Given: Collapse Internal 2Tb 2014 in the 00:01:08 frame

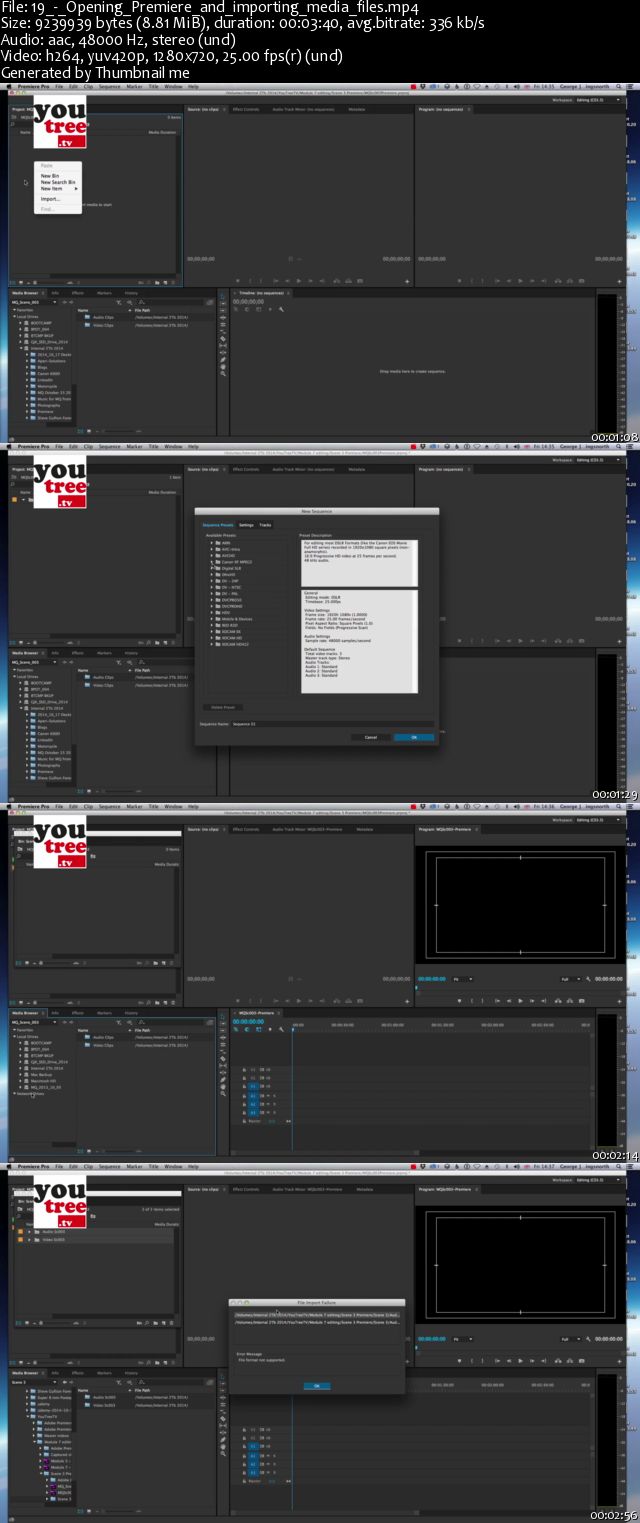Looking at the screenshot, I should [20, 348].
